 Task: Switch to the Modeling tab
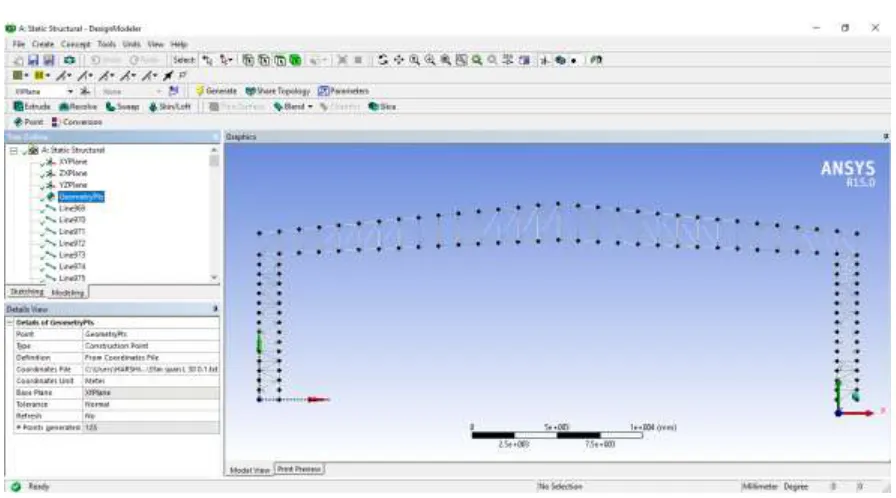click(67, 292)
